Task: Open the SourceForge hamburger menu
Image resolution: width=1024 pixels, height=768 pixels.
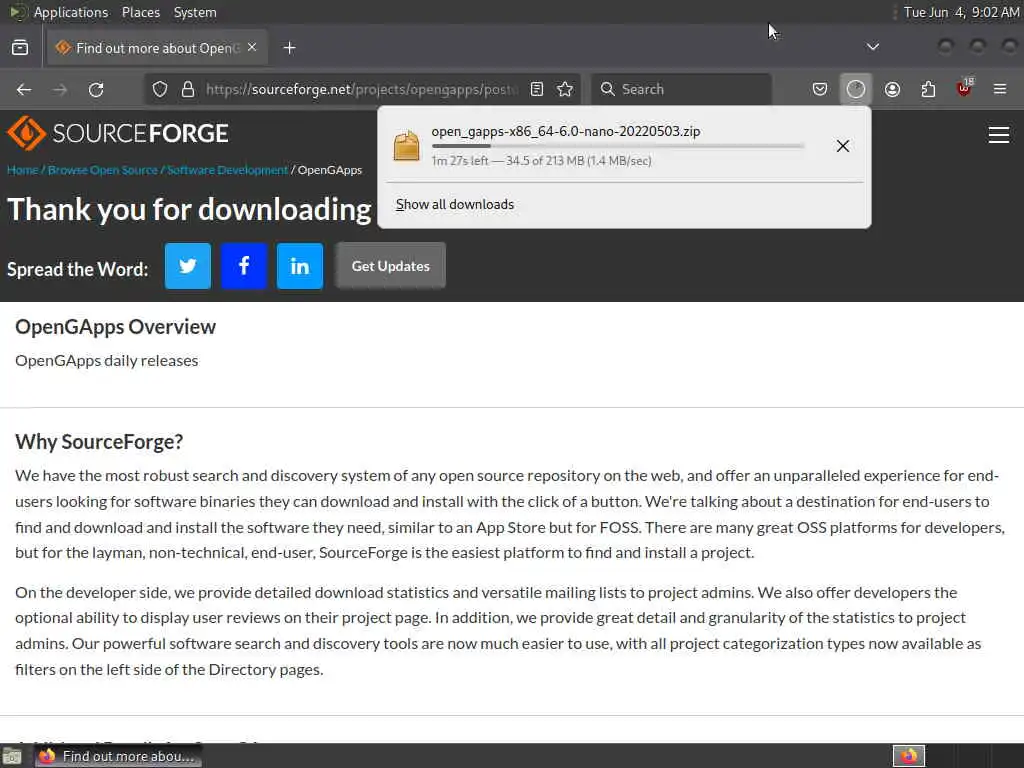Action: click(x=999, y=135)
